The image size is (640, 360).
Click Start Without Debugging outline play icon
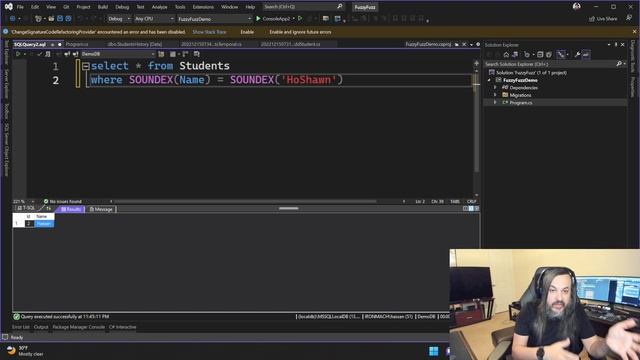[x=300, y=19]
